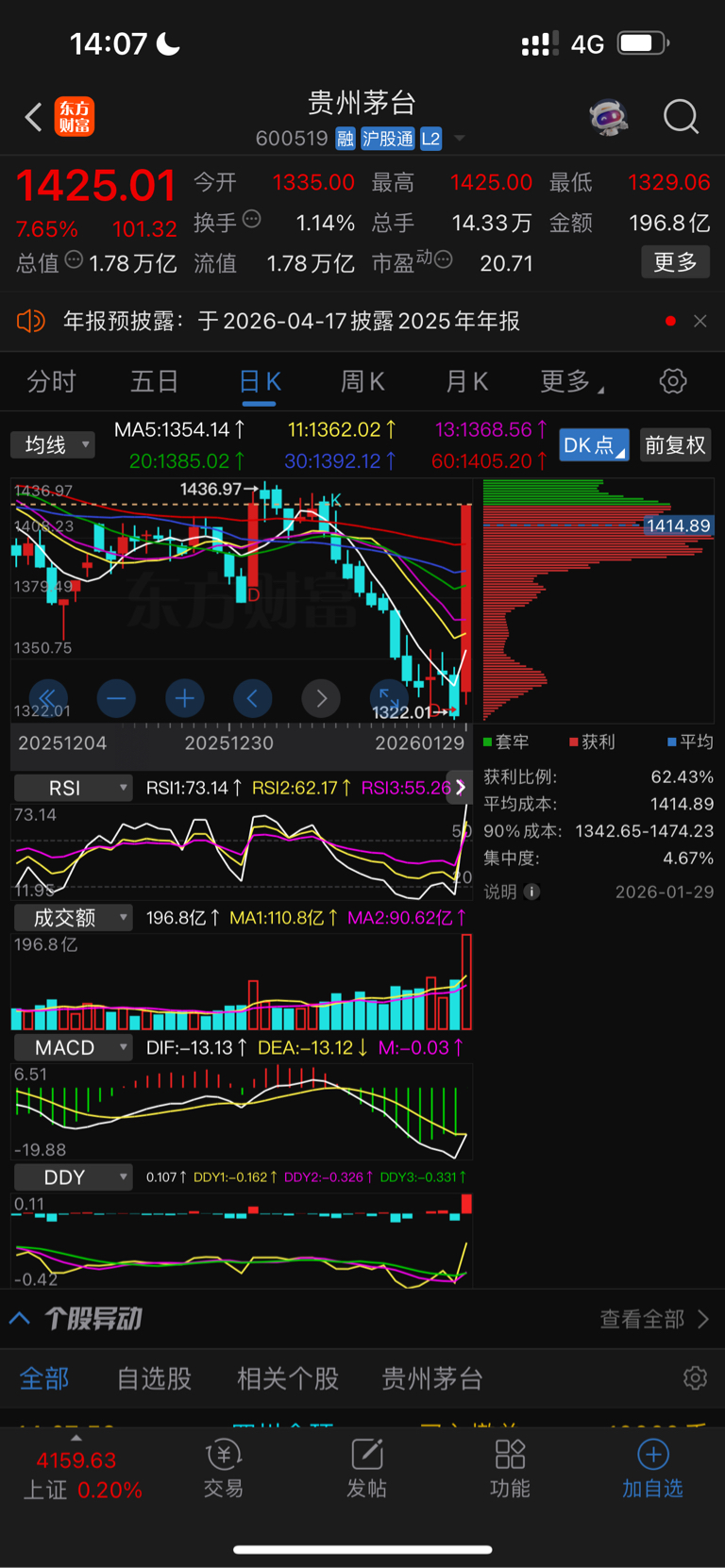This screenshot has height=1568, width=725.
Task: Toggle the DK点 signal button
Action: (594, 445)
